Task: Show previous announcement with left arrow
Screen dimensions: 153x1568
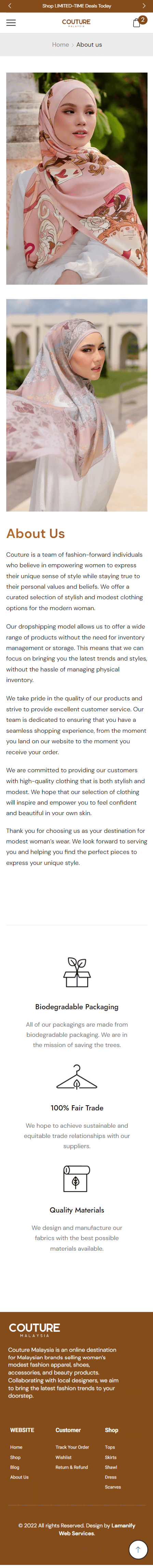Action: point(9,5)
